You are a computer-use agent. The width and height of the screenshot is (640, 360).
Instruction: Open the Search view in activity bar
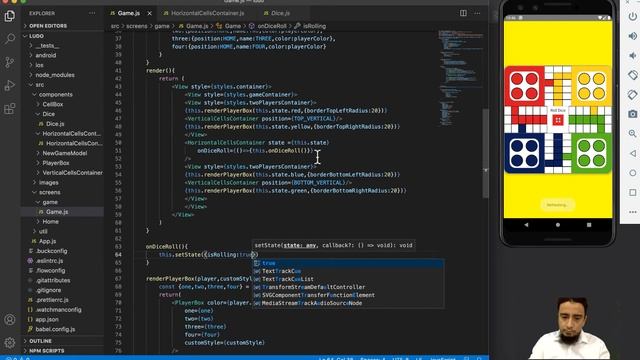[10, 39]
